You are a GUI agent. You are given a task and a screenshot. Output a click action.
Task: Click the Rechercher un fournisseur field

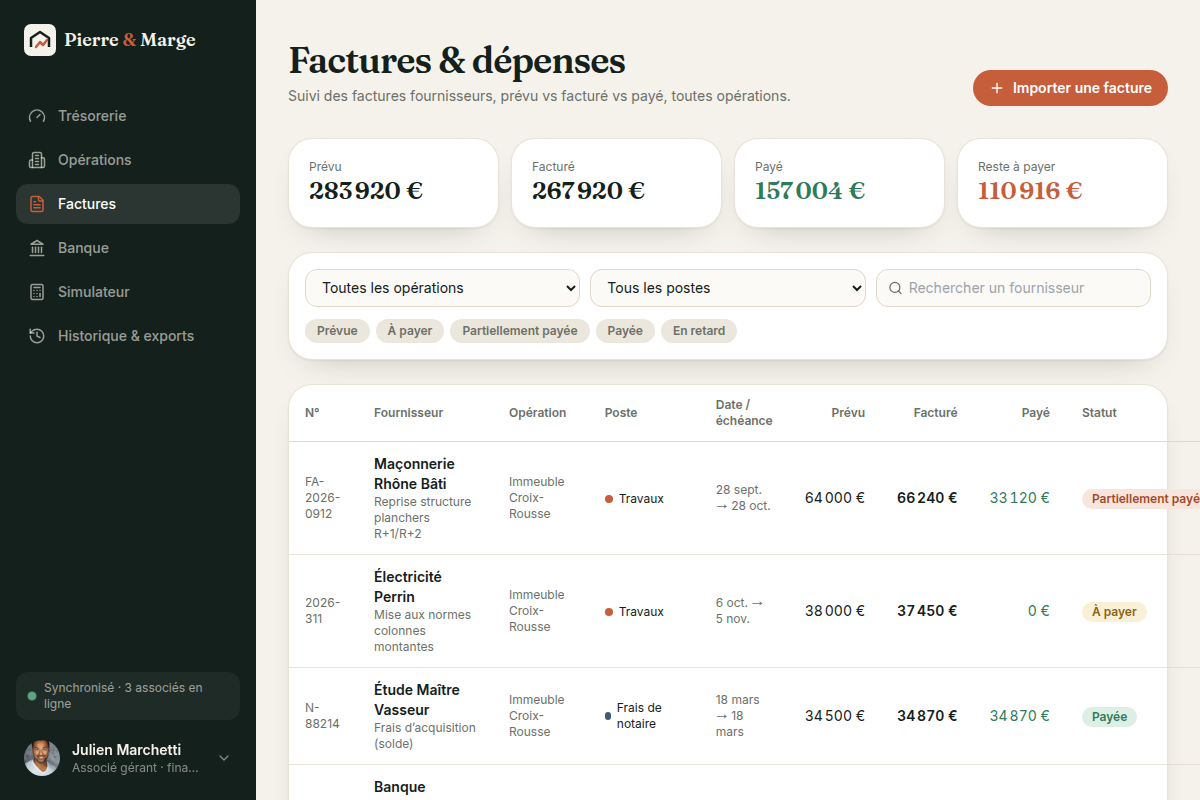1013,288
